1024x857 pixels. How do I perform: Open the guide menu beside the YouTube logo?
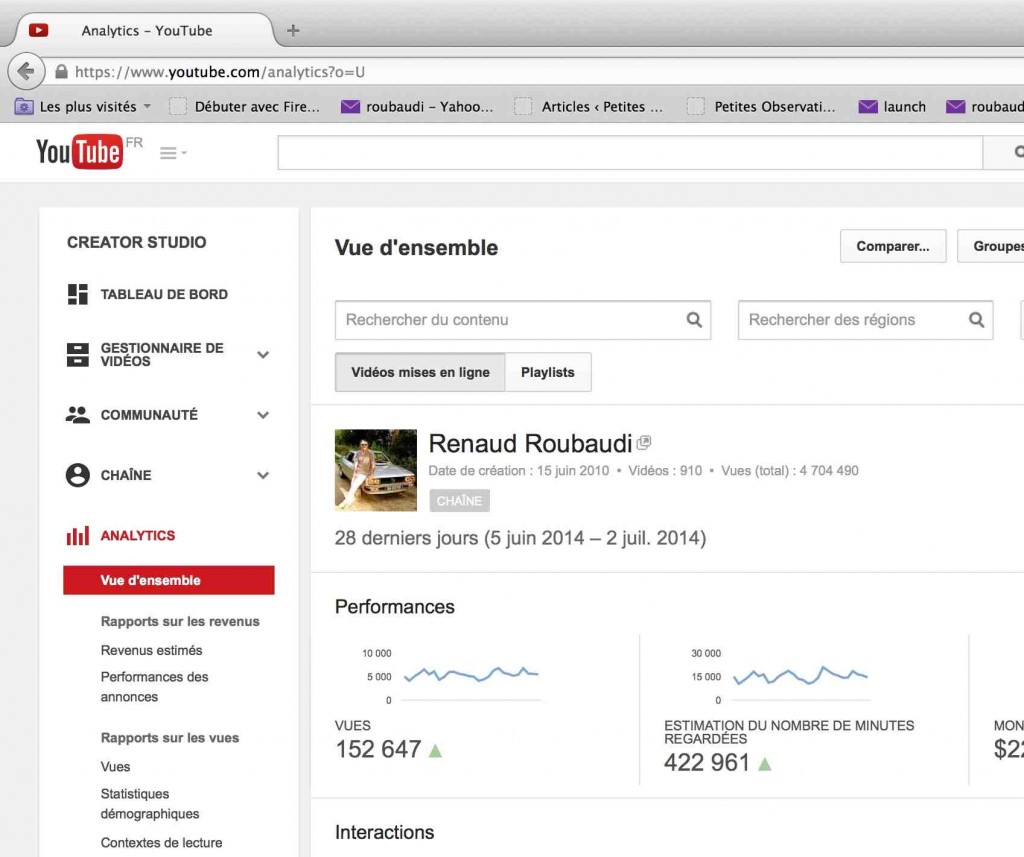(172, 152)
